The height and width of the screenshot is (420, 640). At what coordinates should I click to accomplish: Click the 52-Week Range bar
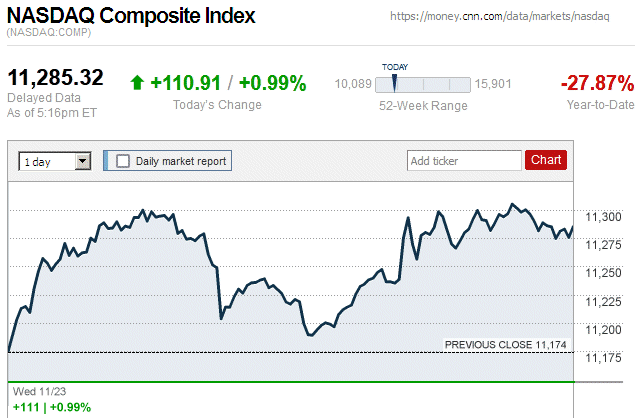(x=422, y=84)
